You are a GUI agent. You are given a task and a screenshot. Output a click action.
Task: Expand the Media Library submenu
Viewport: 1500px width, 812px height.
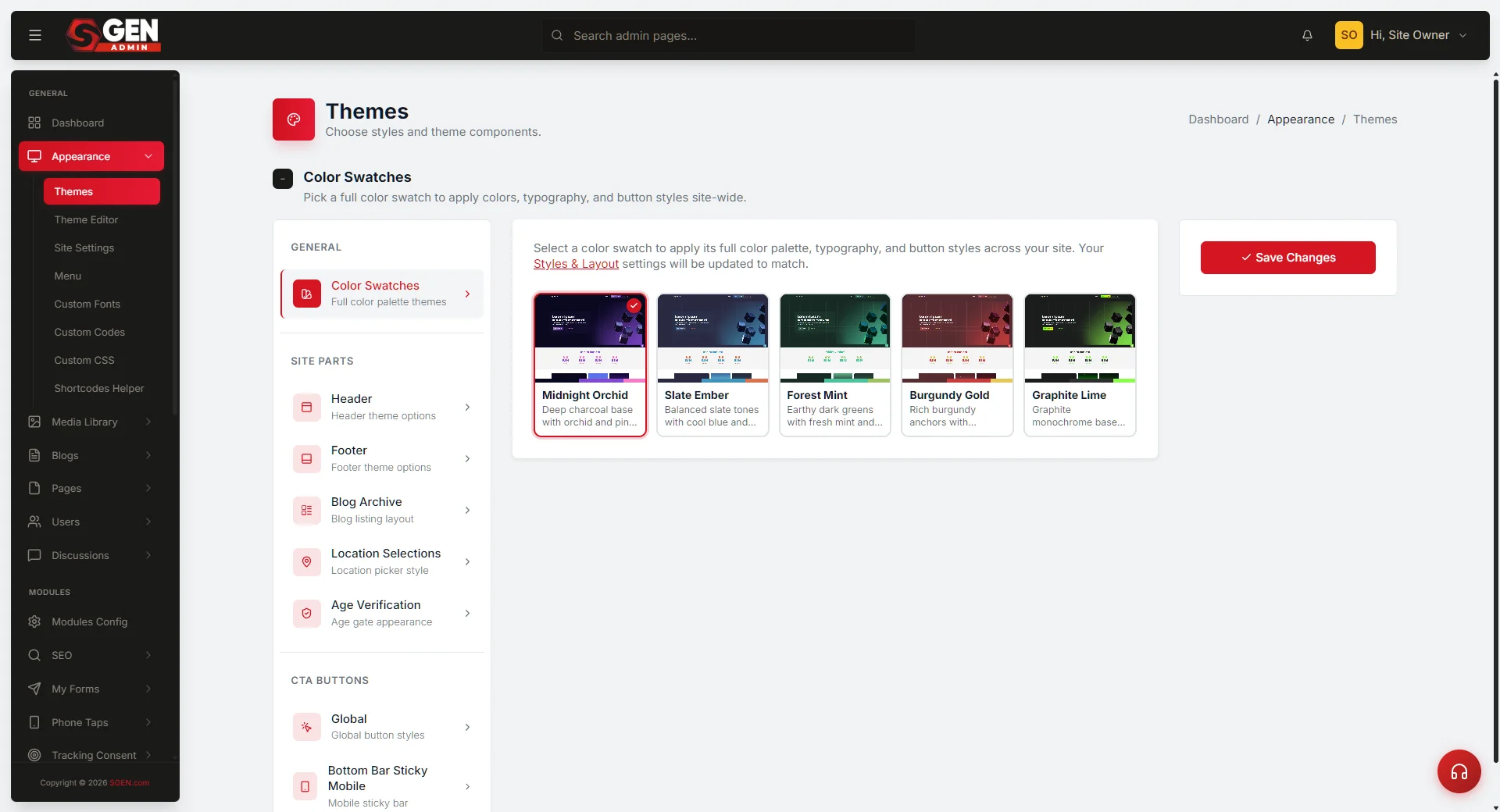tap(148, 422)
